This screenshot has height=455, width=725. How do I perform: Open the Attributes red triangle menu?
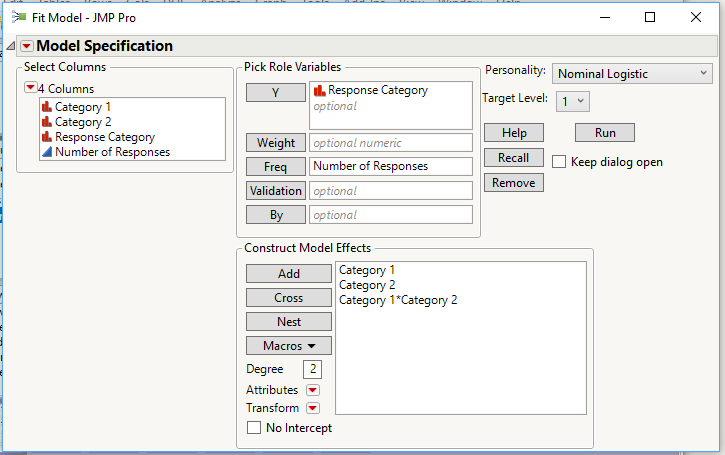(x=313, y=390)
